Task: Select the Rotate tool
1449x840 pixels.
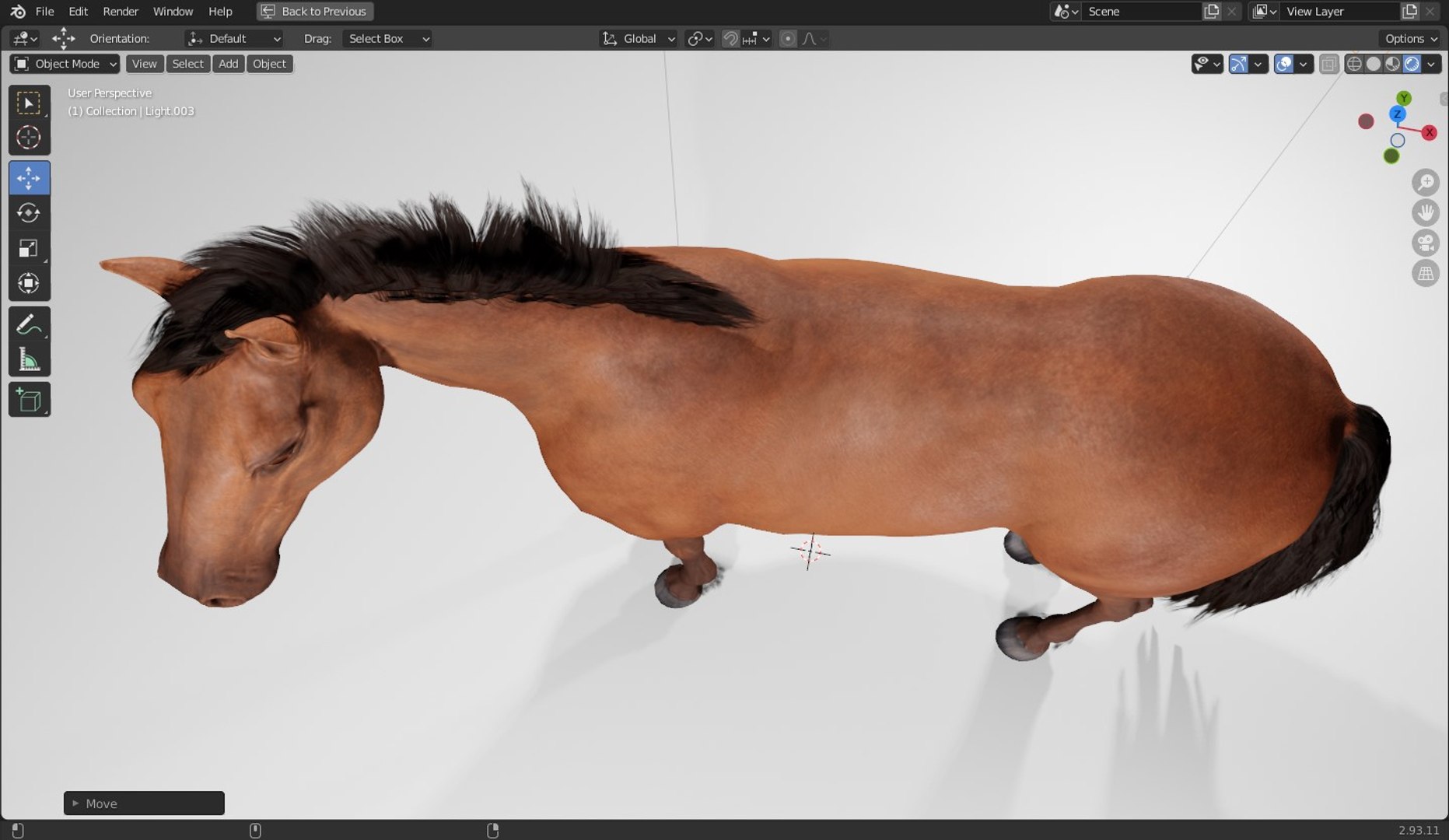Action: (29, 213)
